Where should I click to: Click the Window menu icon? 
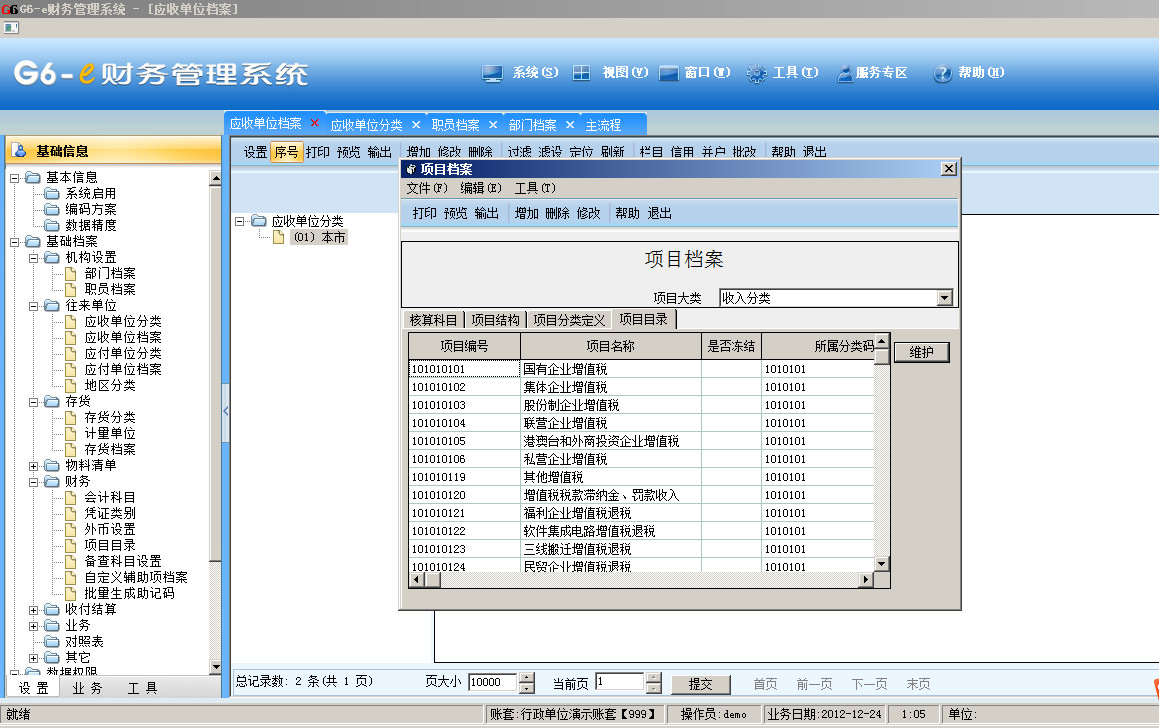coord(669,73)
